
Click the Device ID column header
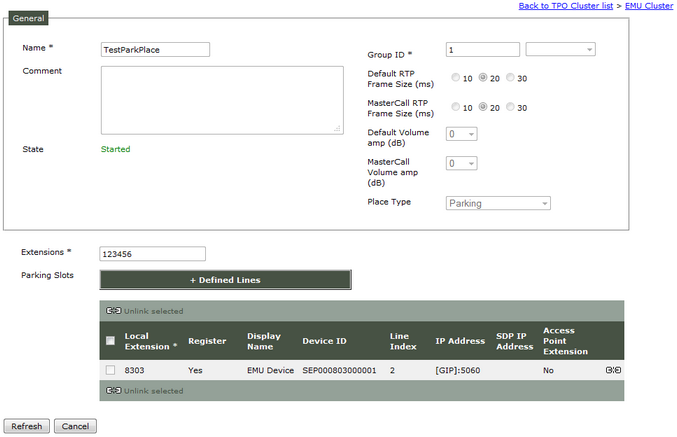pos(324,341)
